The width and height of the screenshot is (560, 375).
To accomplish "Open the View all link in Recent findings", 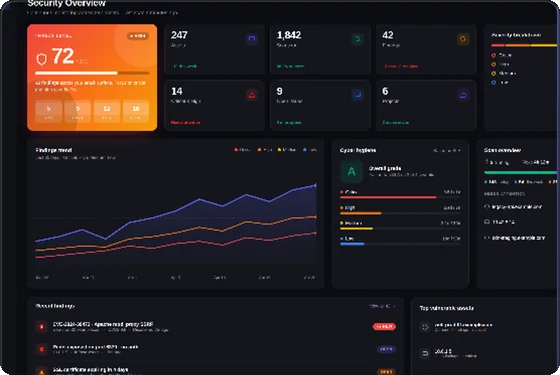I will pyautogui.click(x=382, y=306).
